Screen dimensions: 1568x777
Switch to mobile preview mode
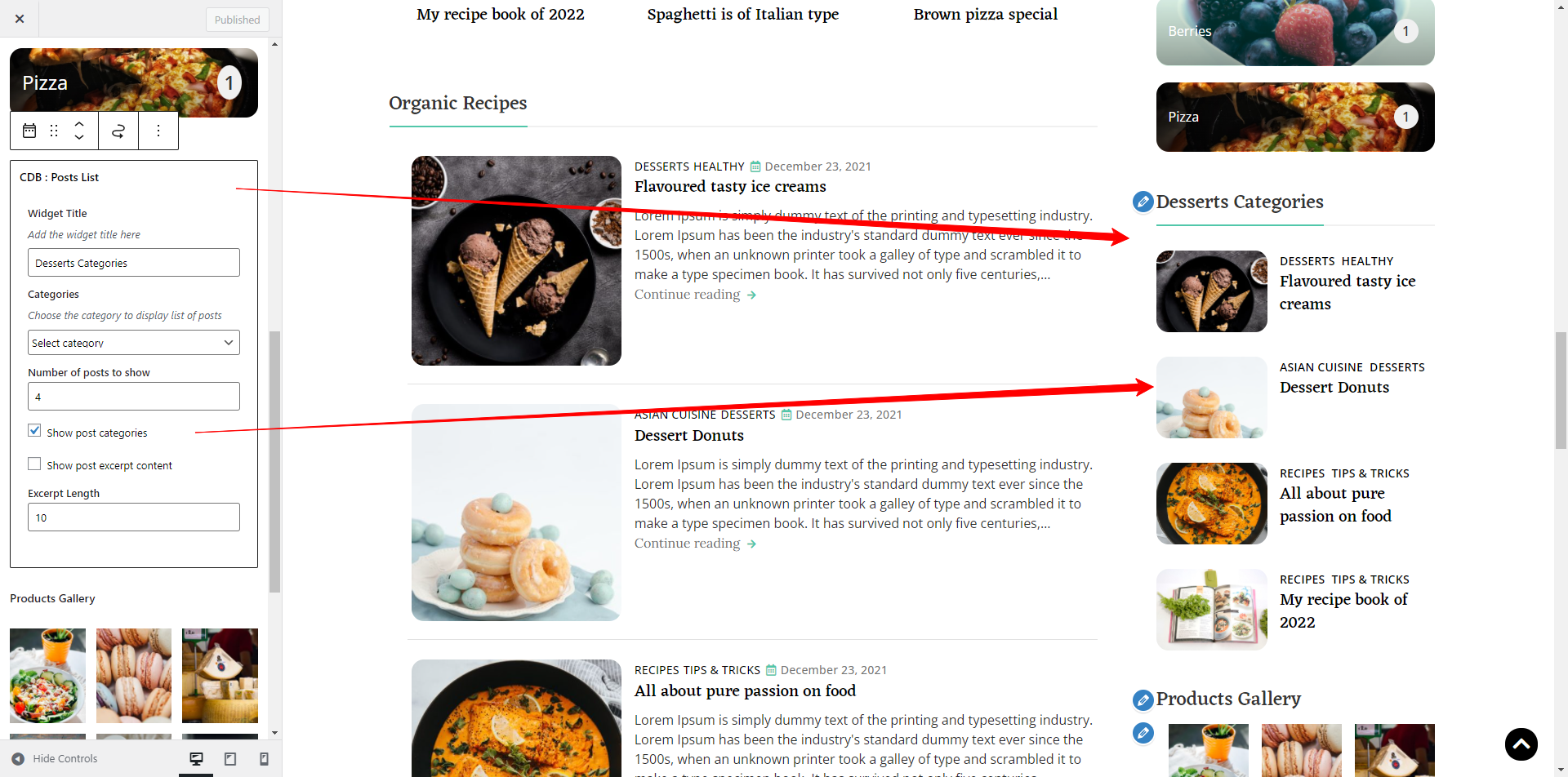pyautogui.click(x=264, y=759)
